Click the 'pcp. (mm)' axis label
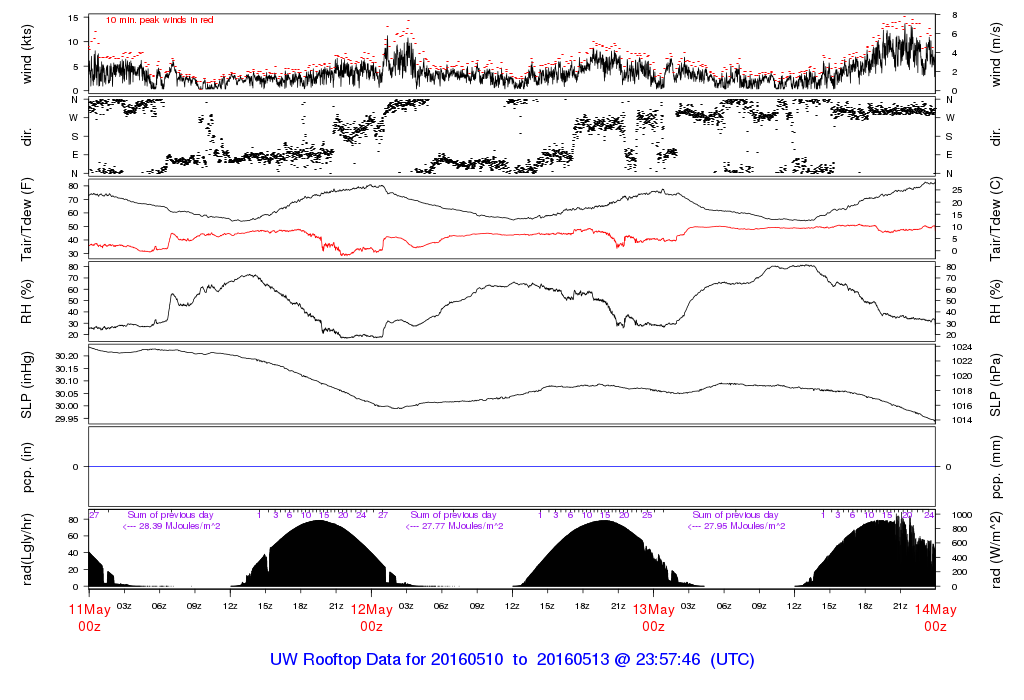The height and width of the screenshot is (700, 1024). [x=996, y=467]
